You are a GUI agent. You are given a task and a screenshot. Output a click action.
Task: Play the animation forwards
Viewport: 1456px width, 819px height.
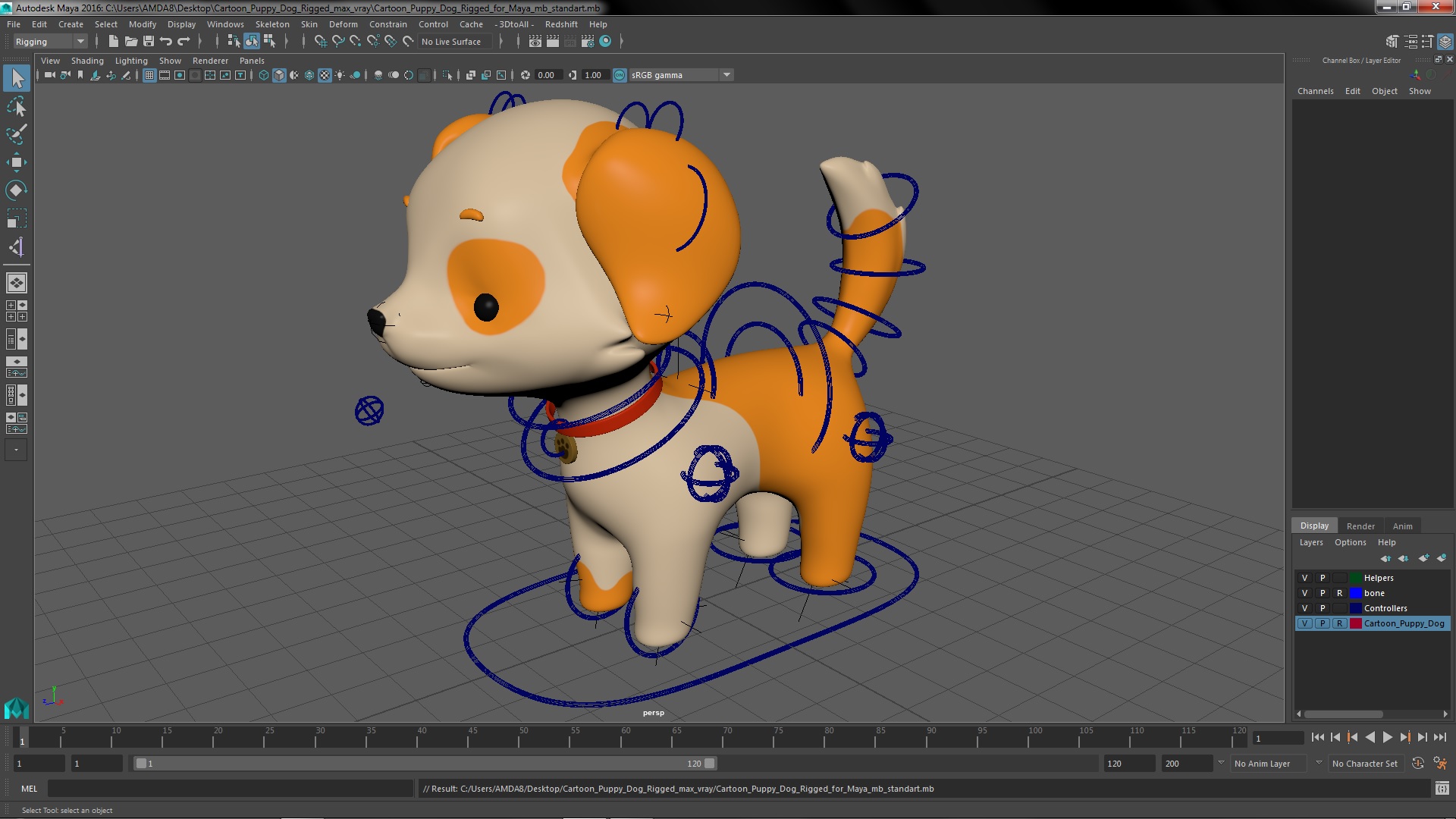[x=1387, y=737]
